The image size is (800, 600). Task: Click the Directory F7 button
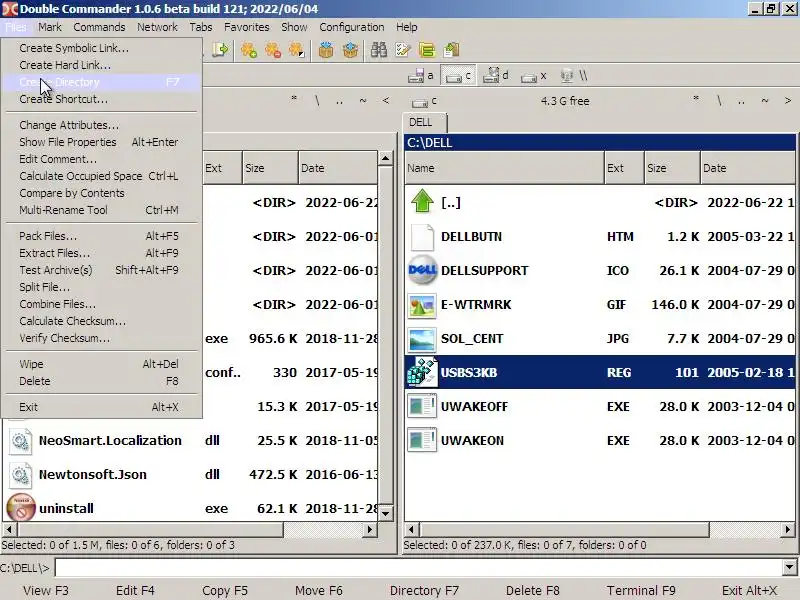click(424, 590)
